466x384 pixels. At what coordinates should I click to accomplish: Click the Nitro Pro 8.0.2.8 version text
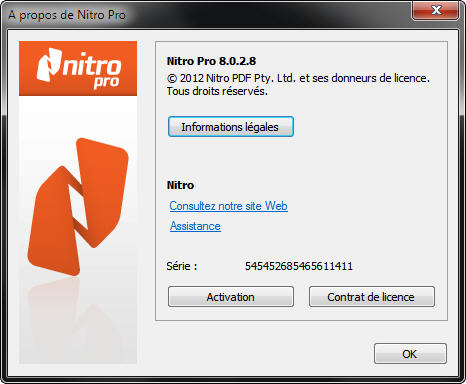(211, 61)
